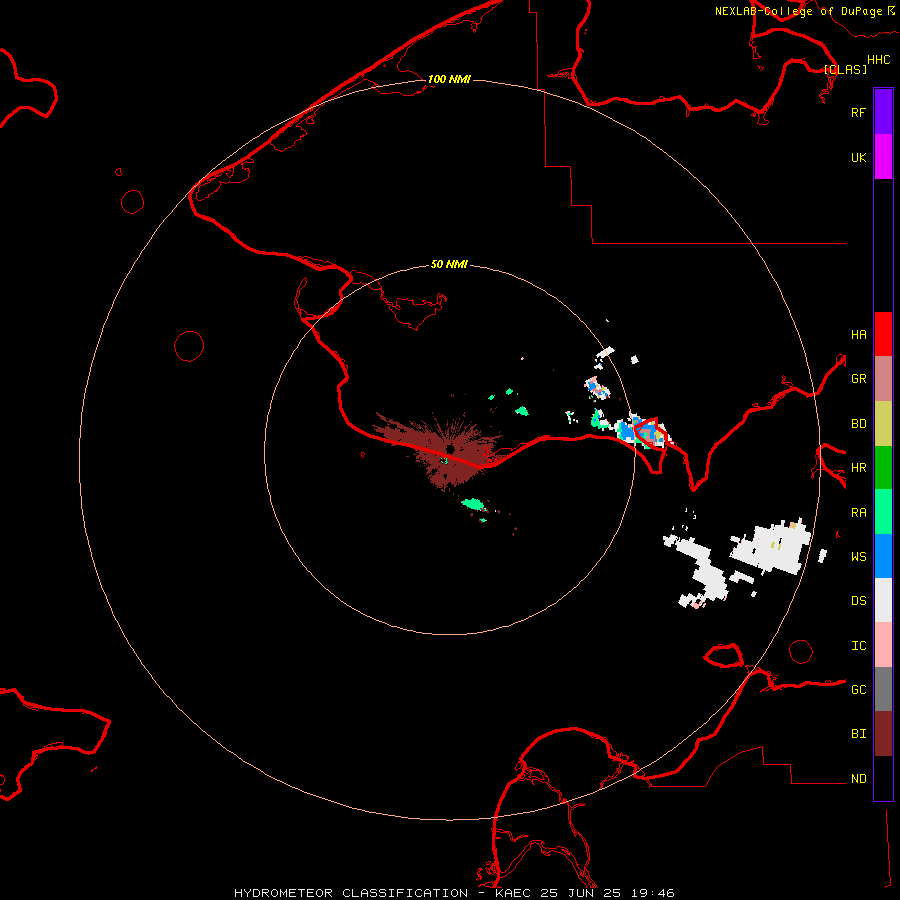
Task: Click the DS legend label
Action: click(858, 601)
